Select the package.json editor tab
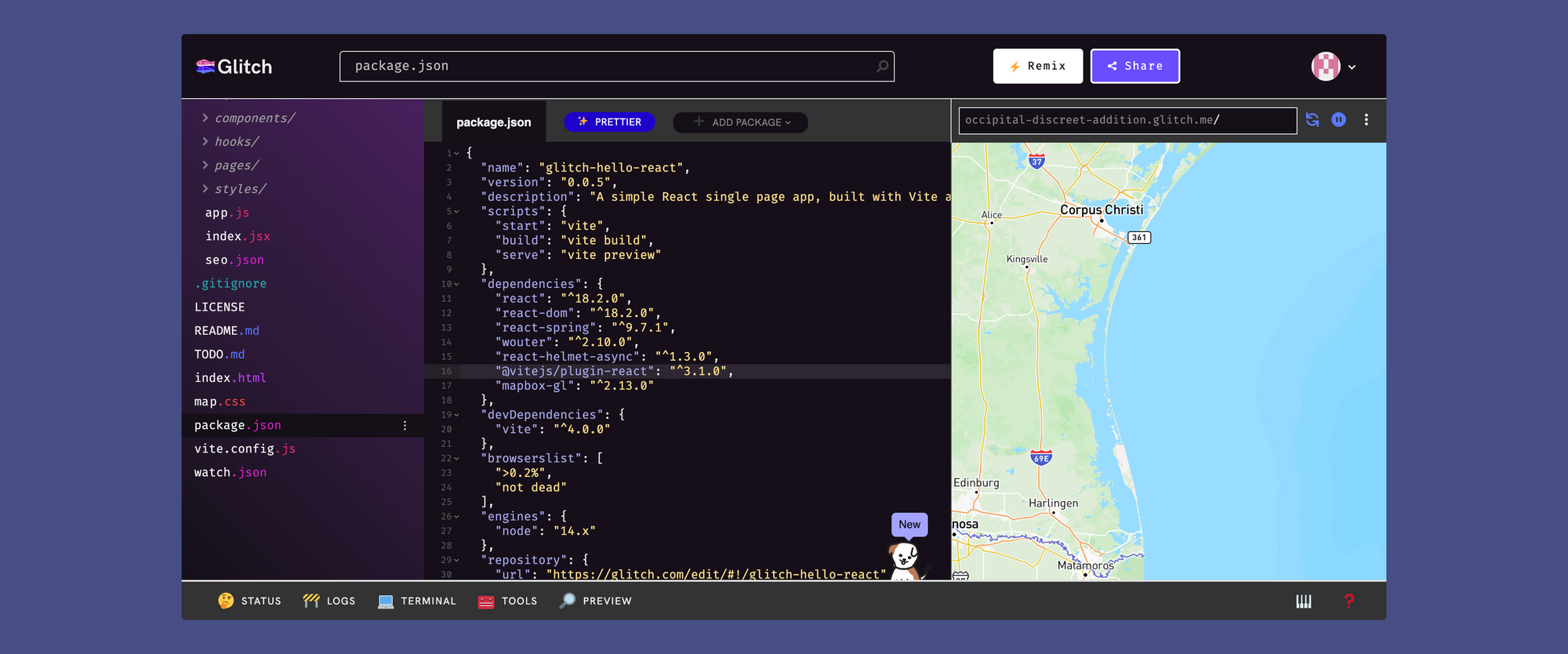 (493, 122)
